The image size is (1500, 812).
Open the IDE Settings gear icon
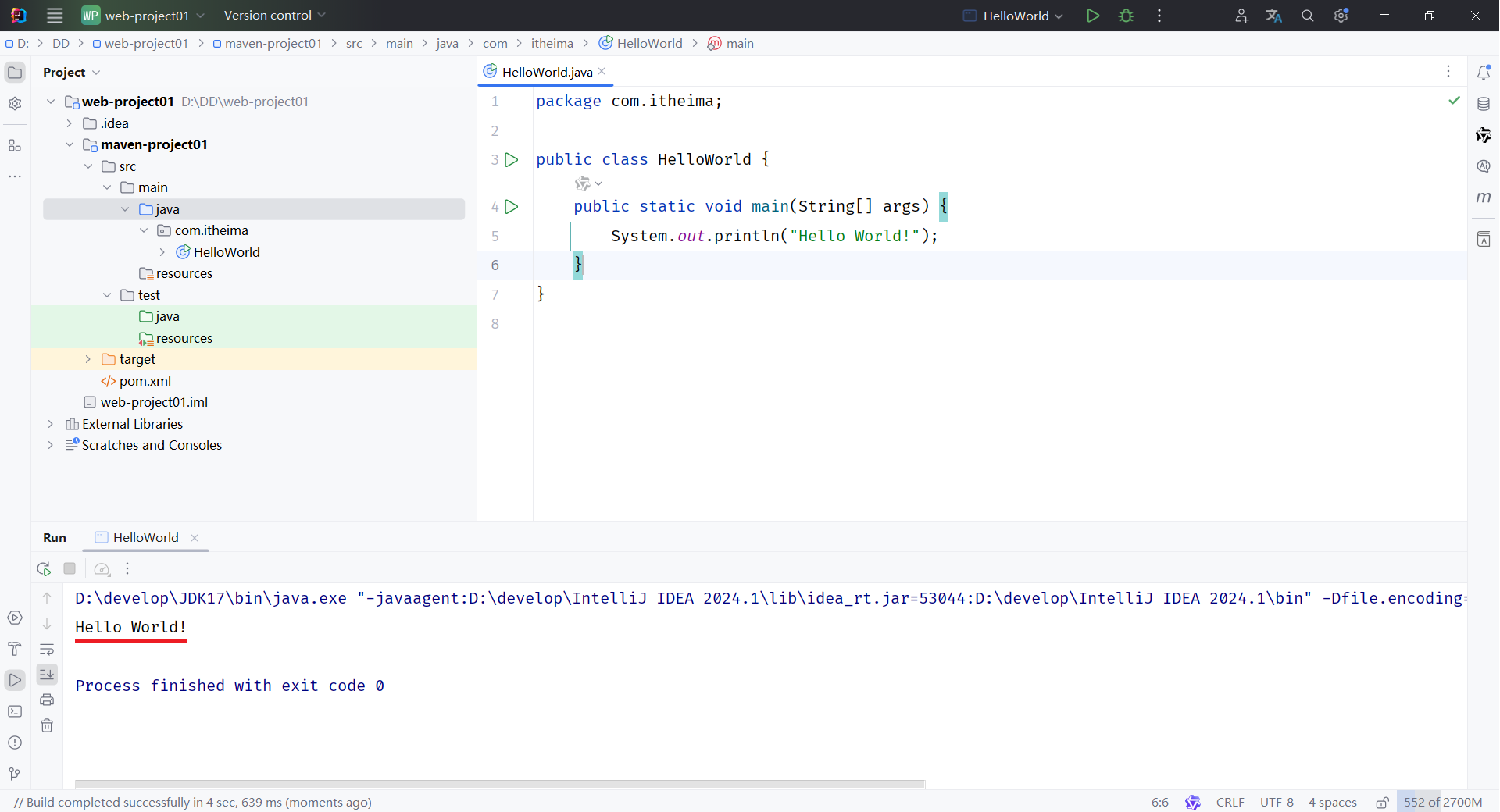point(1341,16)
